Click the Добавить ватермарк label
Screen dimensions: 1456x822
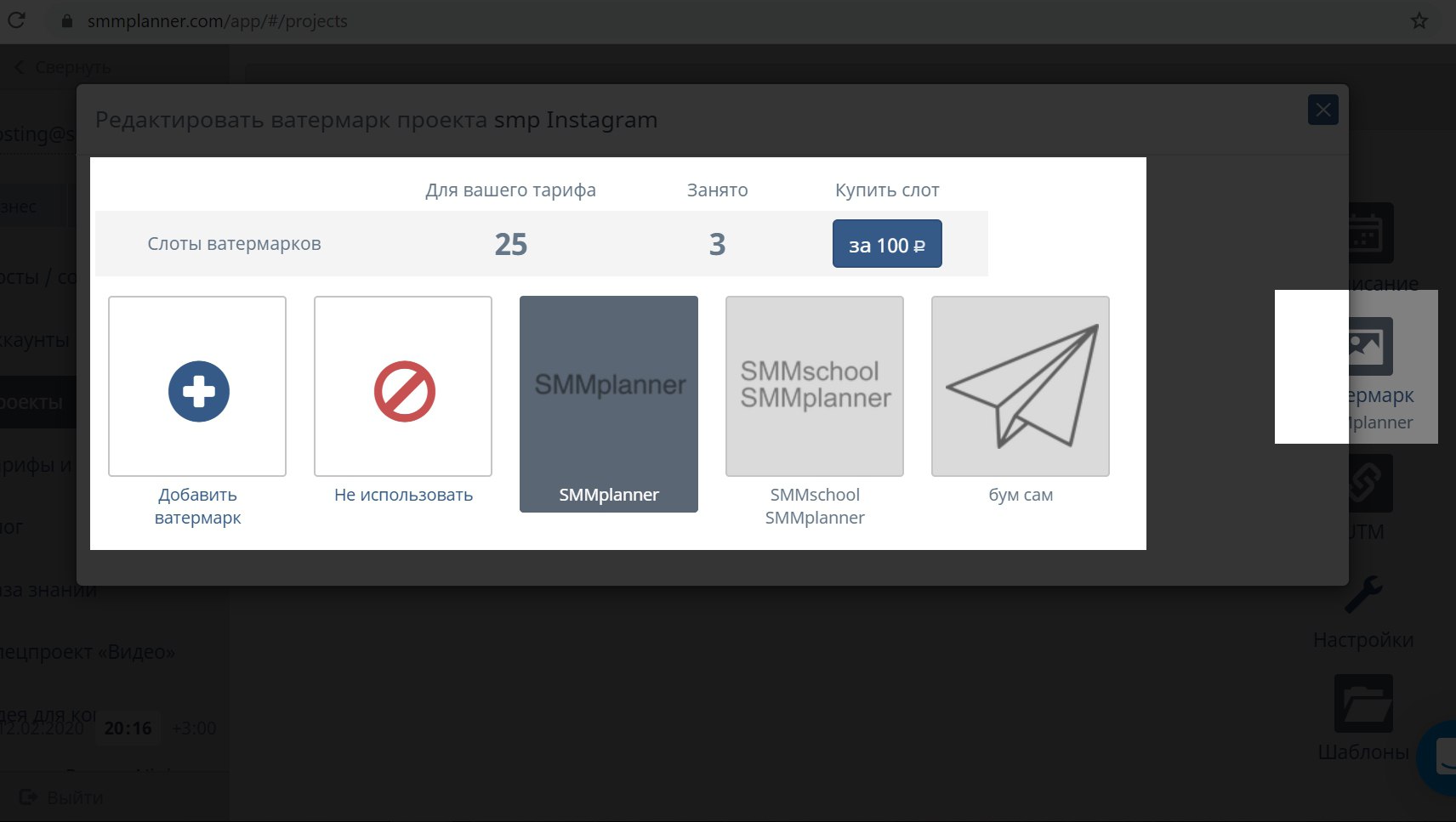(197, 506)
